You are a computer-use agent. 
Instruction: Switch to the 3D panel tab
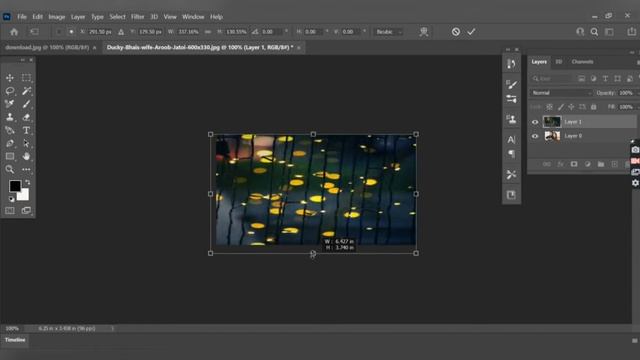tap(559, 62)
